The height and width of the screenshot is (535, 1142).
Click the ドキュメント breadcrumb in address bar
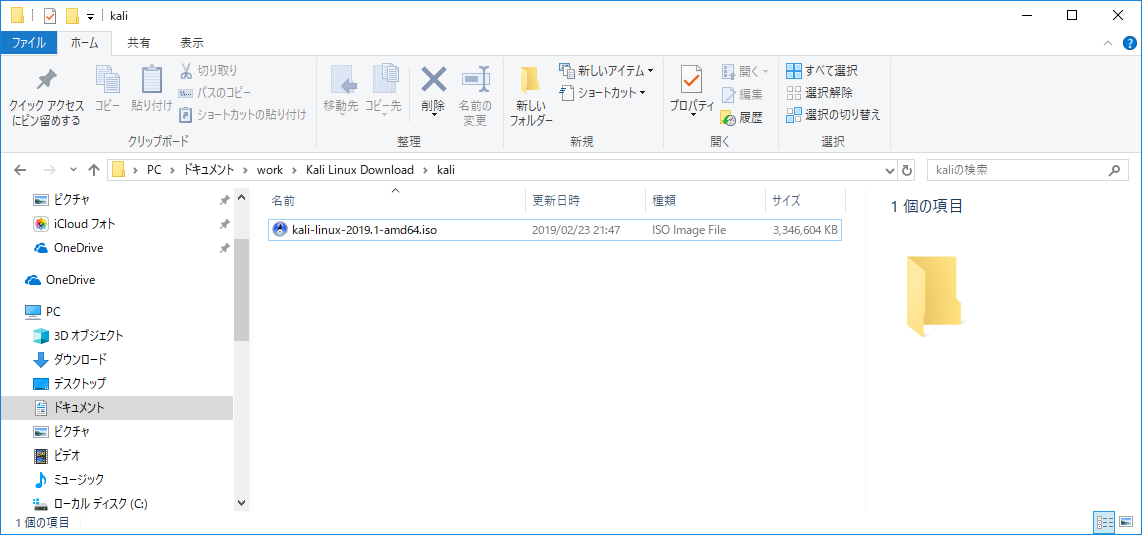(208, 170)
